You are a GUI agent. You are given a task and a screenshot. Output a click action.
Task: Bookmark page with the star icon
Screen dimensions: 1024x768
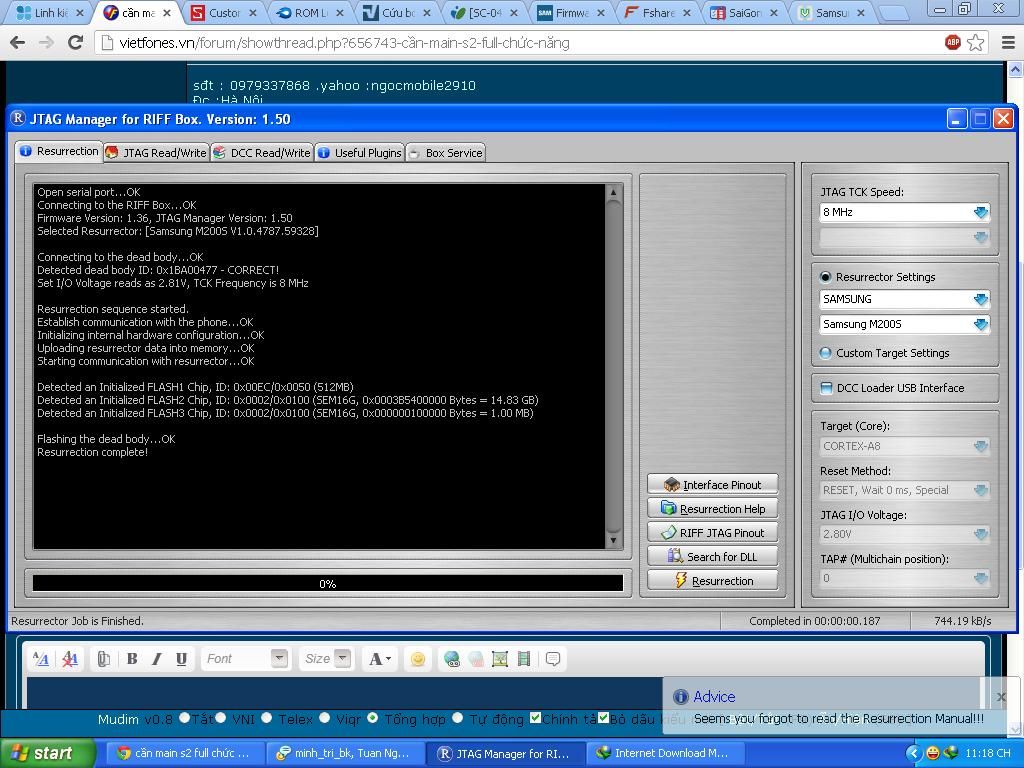tap(976, 42)
